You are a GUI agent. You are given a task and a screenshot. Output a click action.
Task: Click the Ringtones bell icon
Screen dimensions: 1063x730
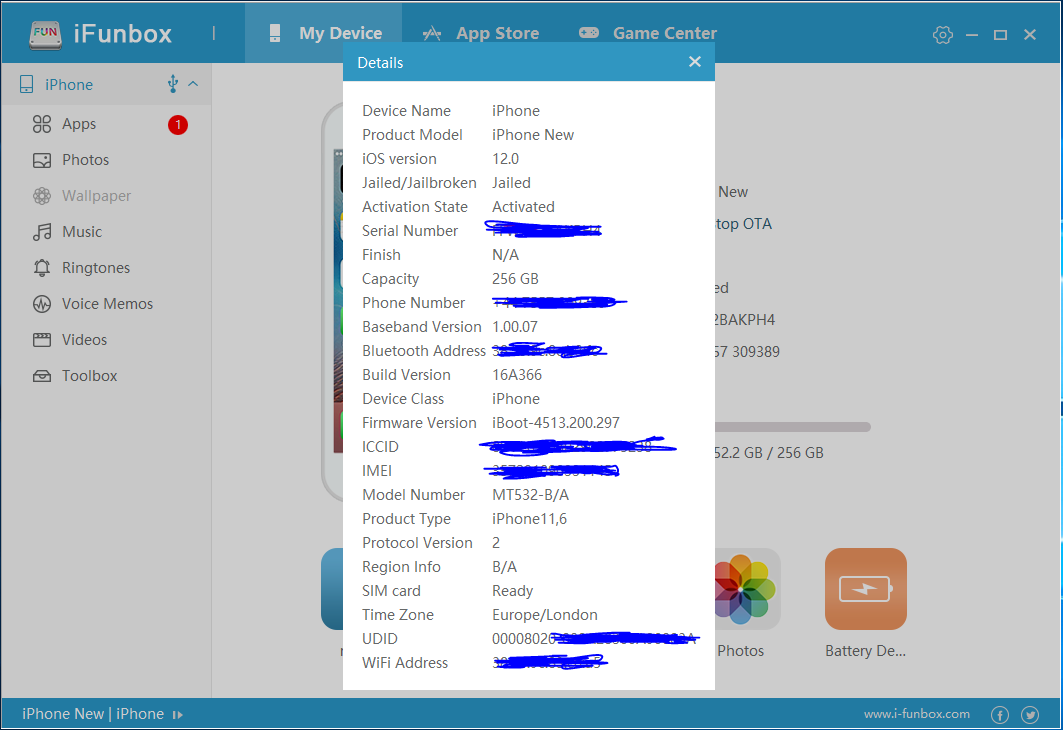pyautogui.click(x=42, y=268)
